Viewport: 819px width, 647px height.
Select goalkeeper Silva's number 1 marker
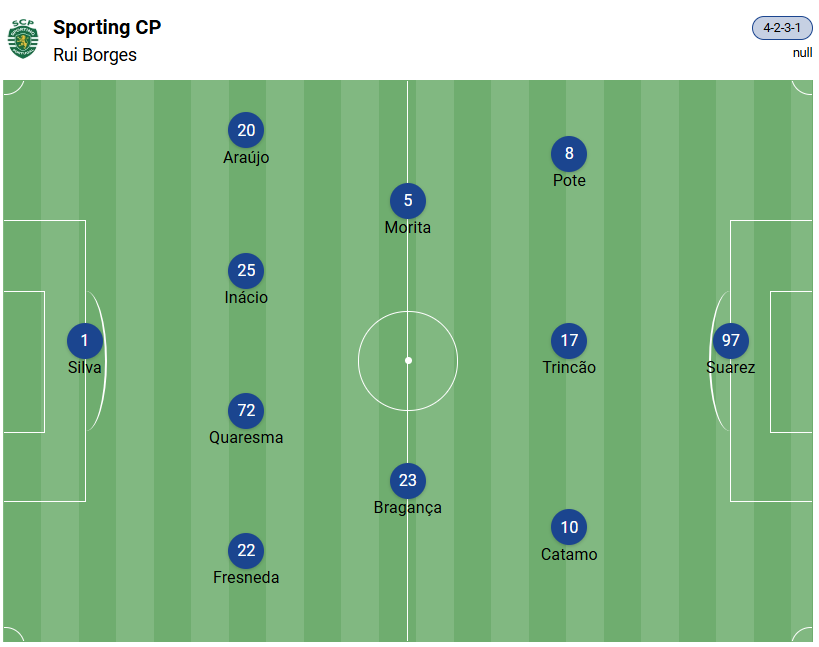coord(85,341)
